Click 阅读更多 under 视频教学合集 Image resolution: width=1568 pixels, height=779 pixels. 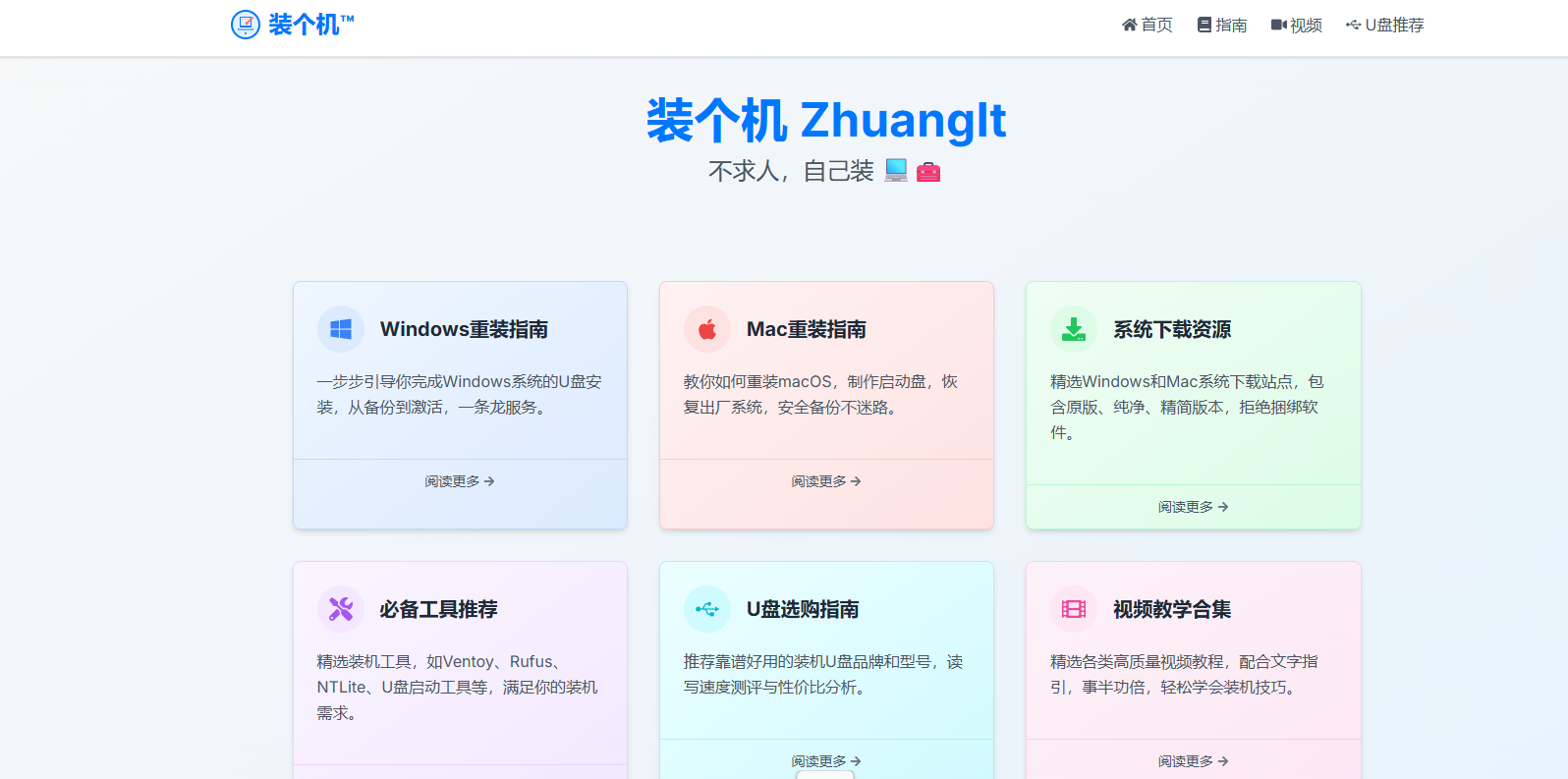point(1193,761)
